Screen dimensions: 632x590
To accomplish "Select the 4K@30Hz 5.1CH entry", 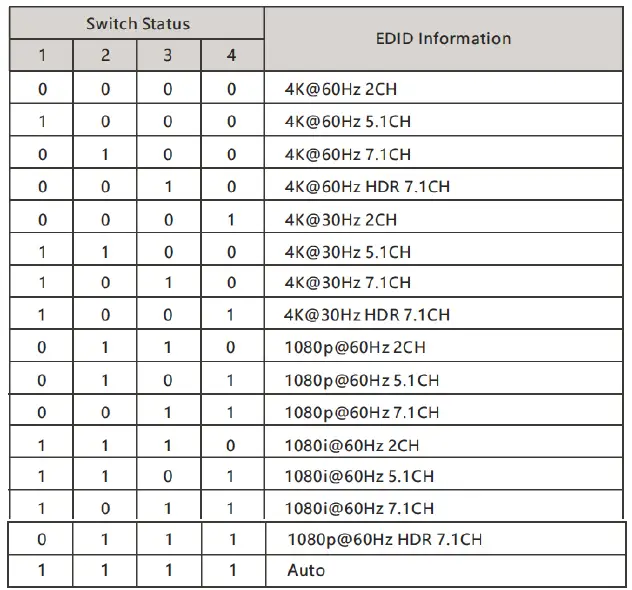I will [x=347, y=252].
